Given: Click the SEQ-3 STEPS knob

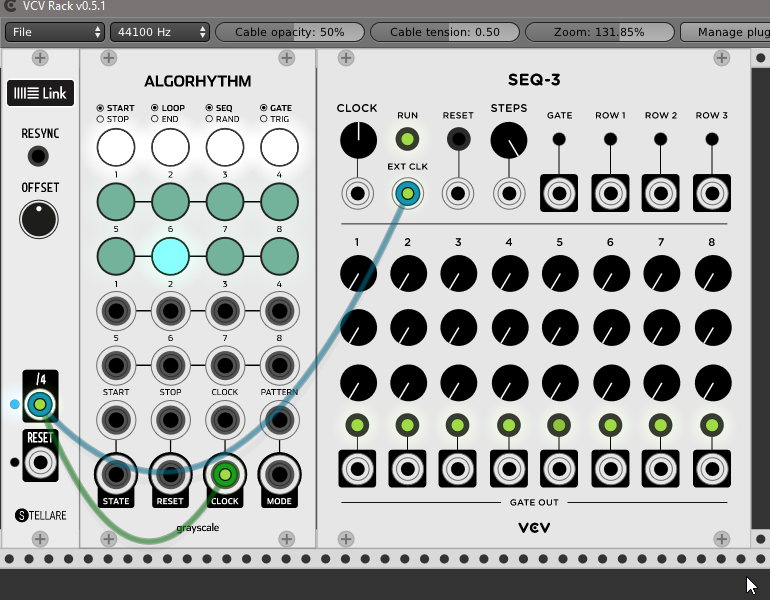Looking at the screenshot, I should [x=509, y=140].
